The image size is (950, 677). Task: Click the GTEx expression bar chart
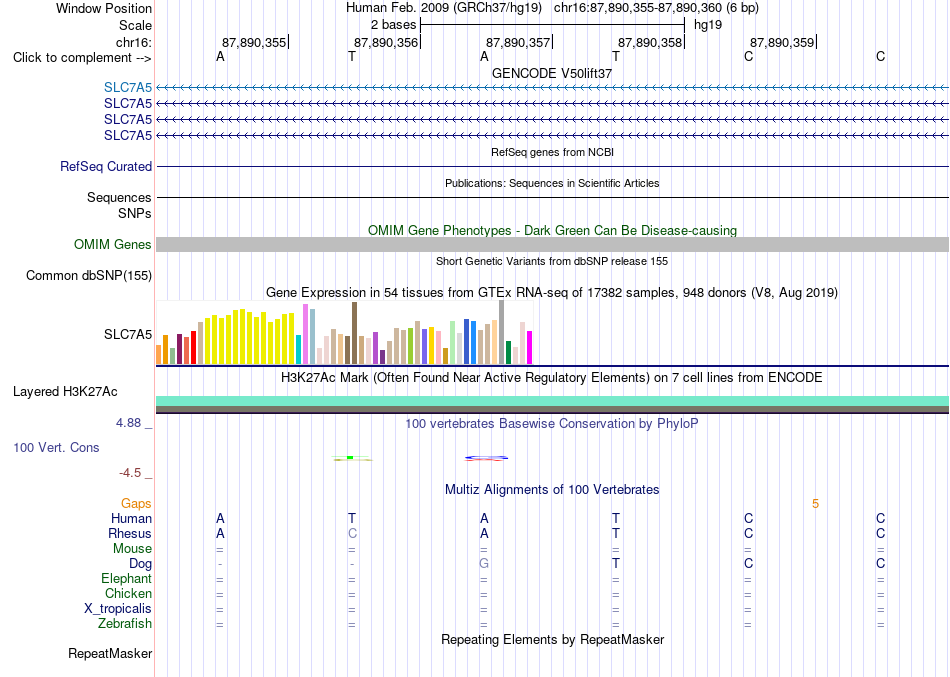tap(344, 333)
